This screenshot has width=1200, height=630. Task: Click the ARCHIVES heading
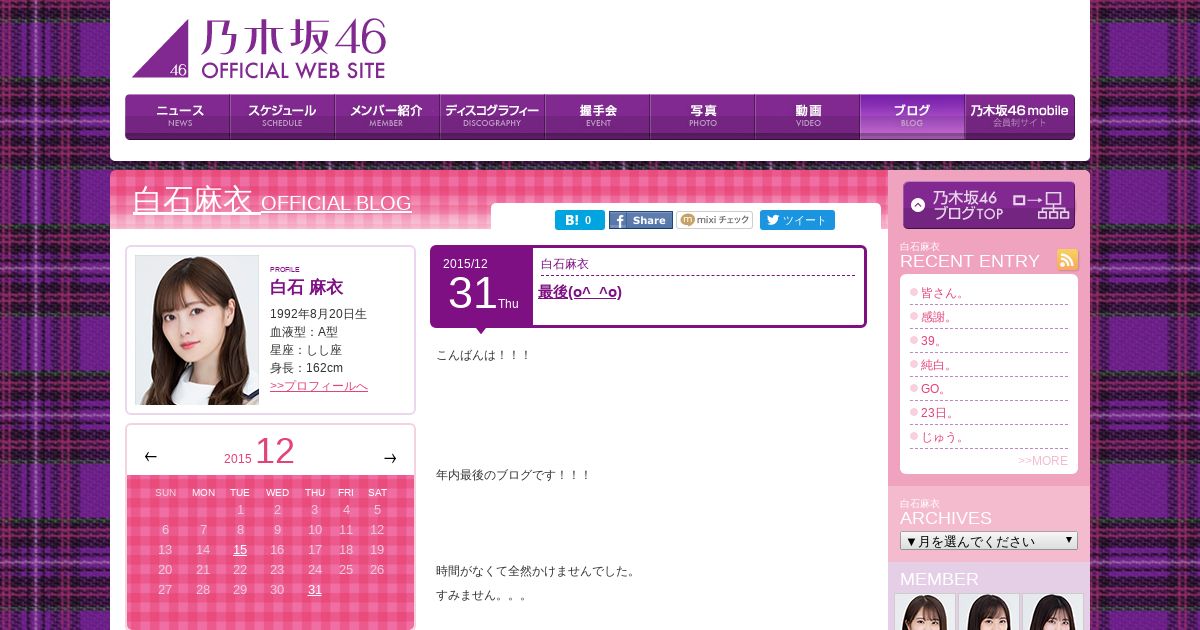point(946,518)
